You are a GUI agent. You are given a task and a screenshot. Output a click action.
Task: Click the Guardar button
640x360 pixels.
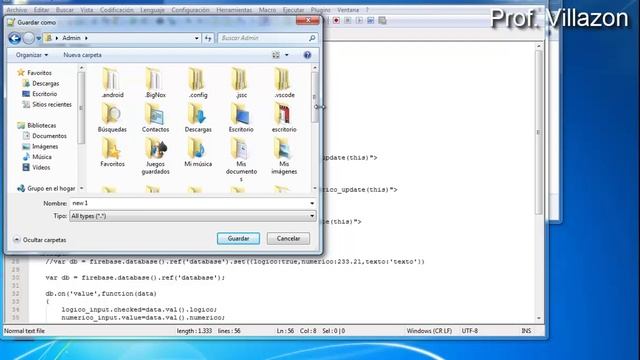(238, 238)
